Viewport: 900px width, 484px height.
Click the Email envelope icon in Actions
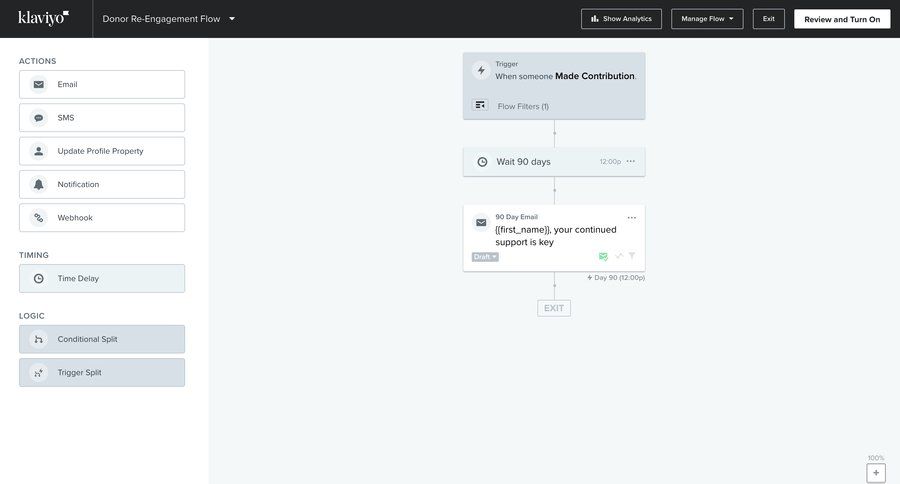coord(38,84)
